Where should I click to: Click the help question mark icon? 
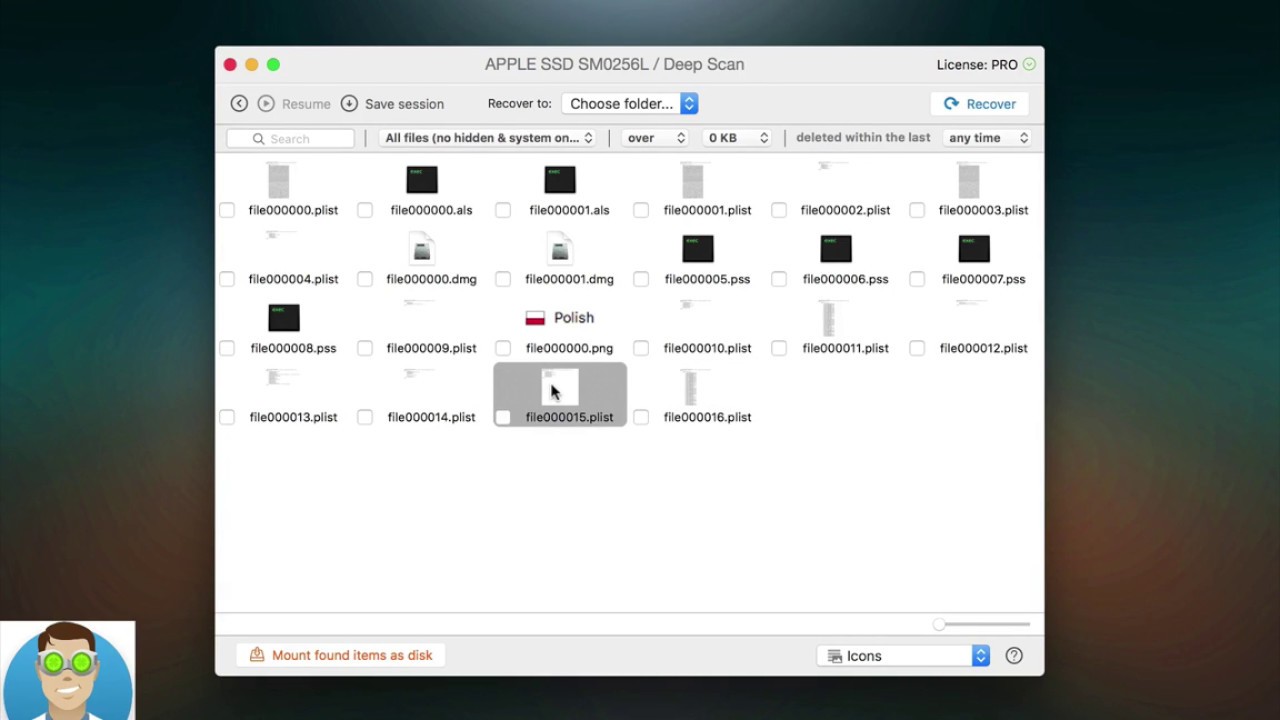(x=1014, y=656)
